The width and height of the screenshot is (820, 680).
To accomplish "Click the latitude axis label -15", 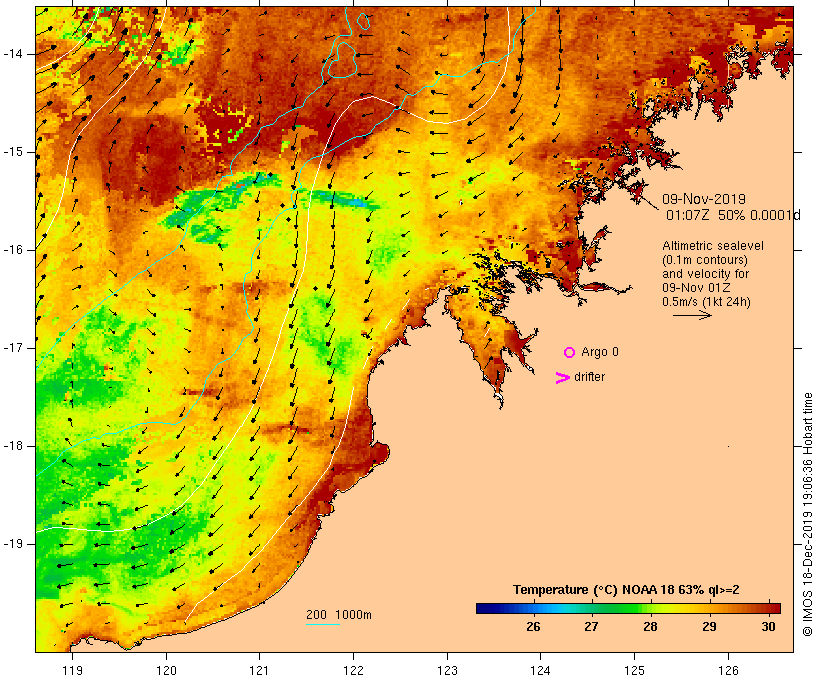I will pos(13,152).
